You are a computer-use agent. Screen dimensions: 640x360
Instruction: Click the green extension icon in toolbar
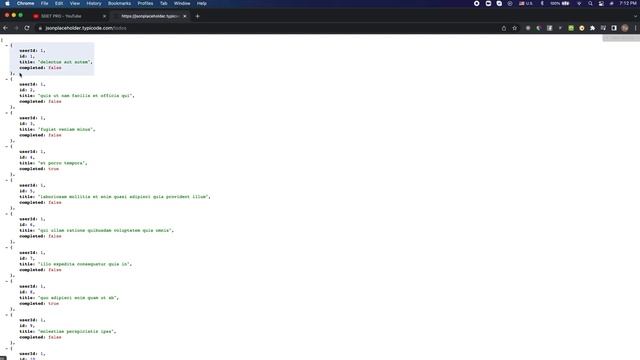(571, 28)
